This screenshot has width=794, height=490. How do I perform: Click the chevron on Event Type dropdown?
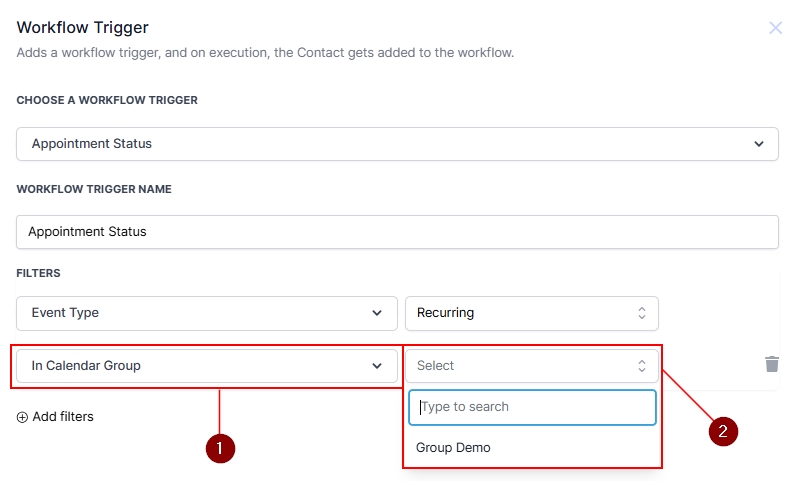point(377,313)
